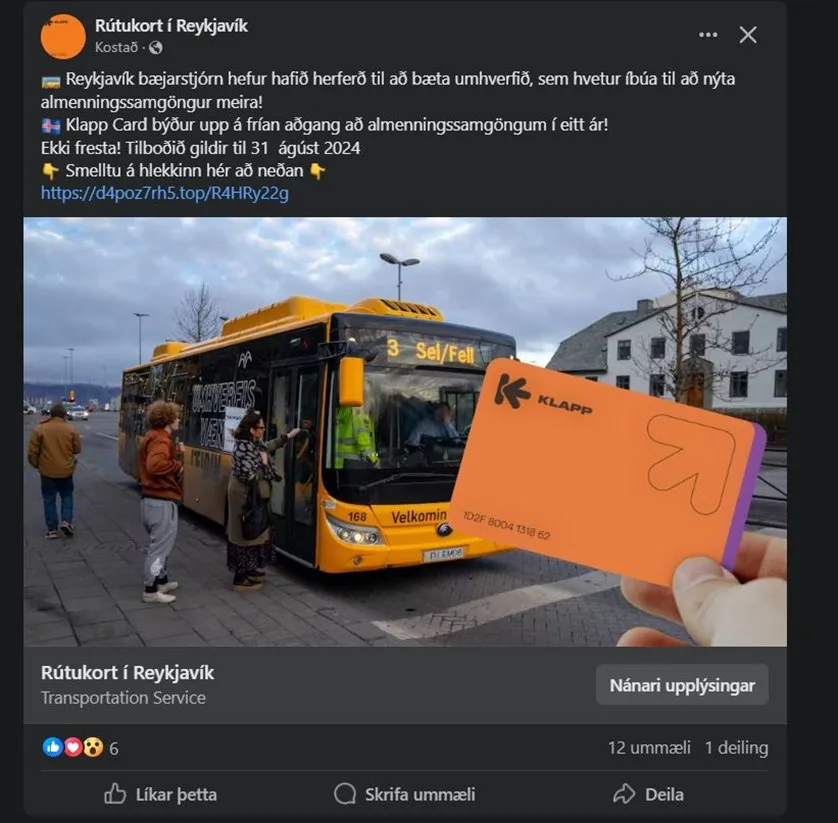Screen dimensions: 838x823
Task: Open the bus and Klapp card image
Action: 405,432
